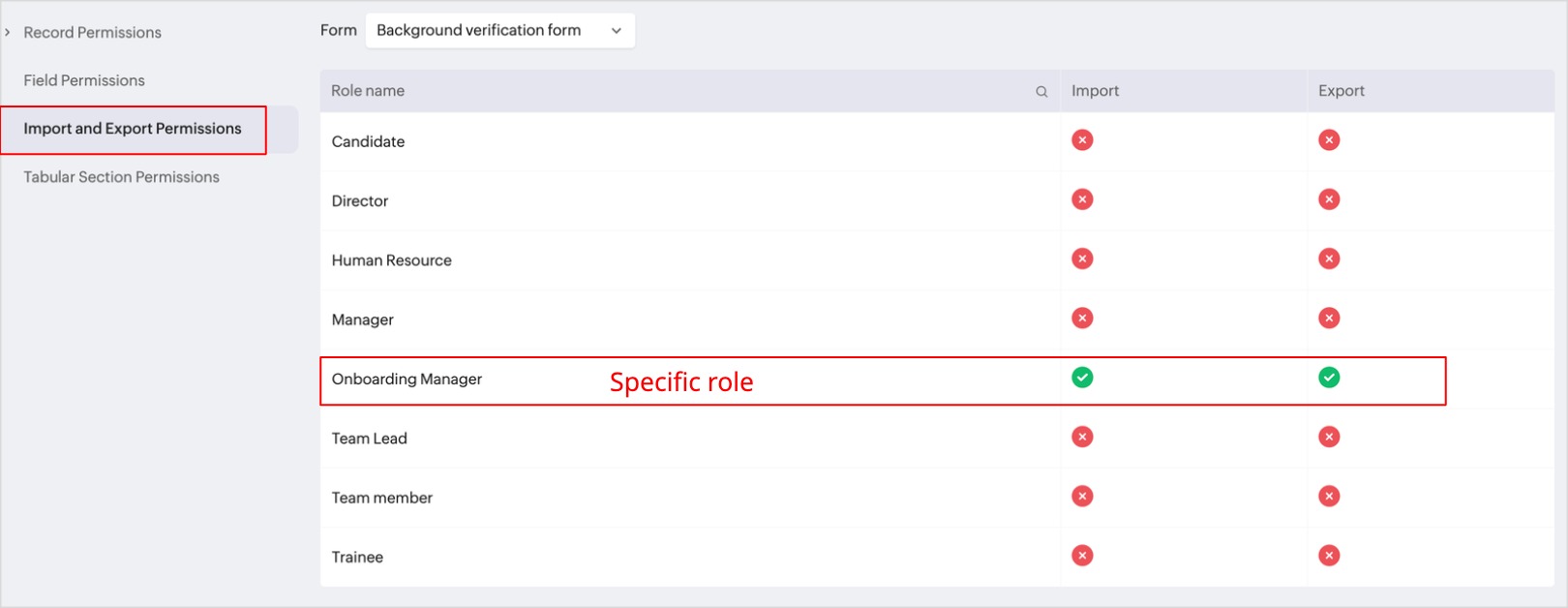This screenshot has height=608, width=1568.
Task: Select Import and Export Permissions
Action: click(x=133, y=129)
